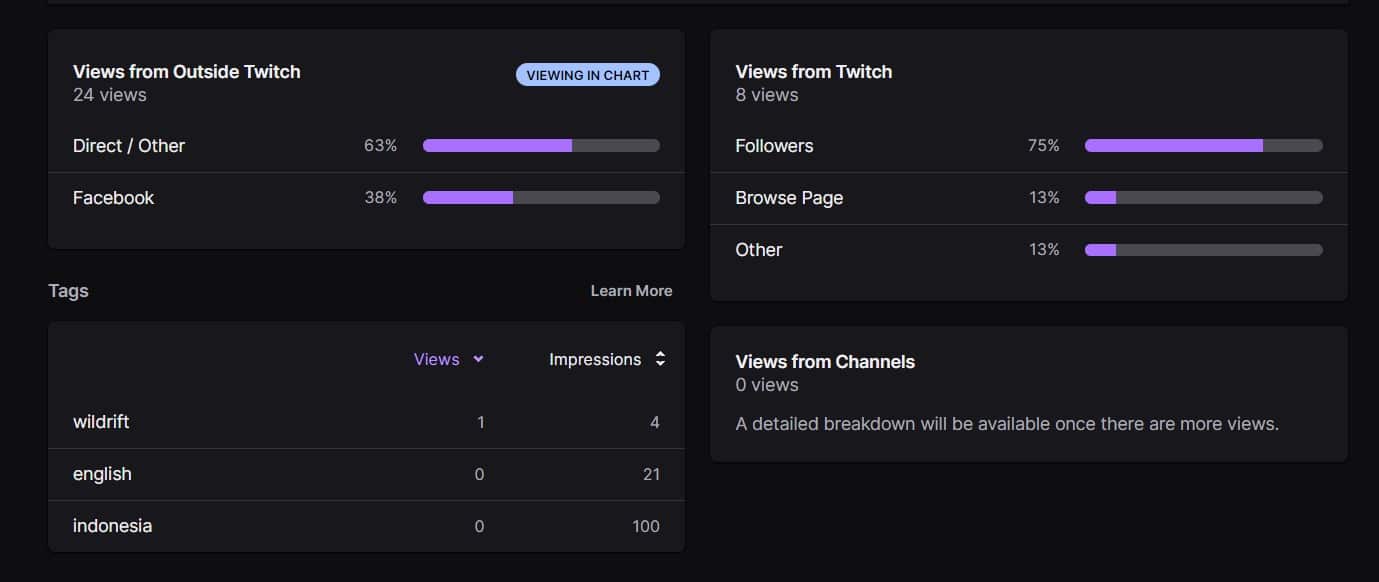Click the Views from Channels heading
The width and height of the screenshot is (1379, 582).
pos(824,361)
